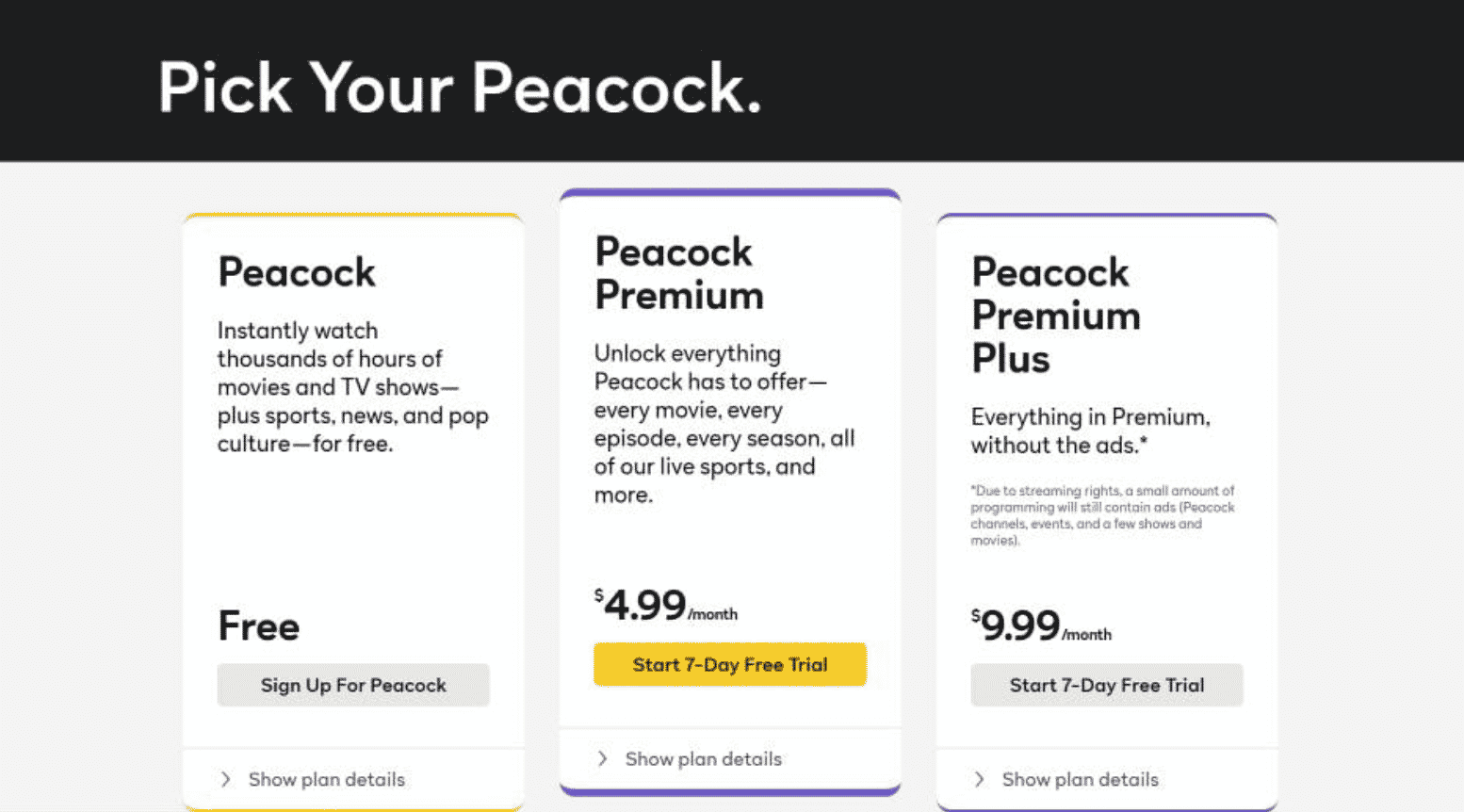Start the 7-day free trial for Premium Plus

click(x=1106, y=685)
